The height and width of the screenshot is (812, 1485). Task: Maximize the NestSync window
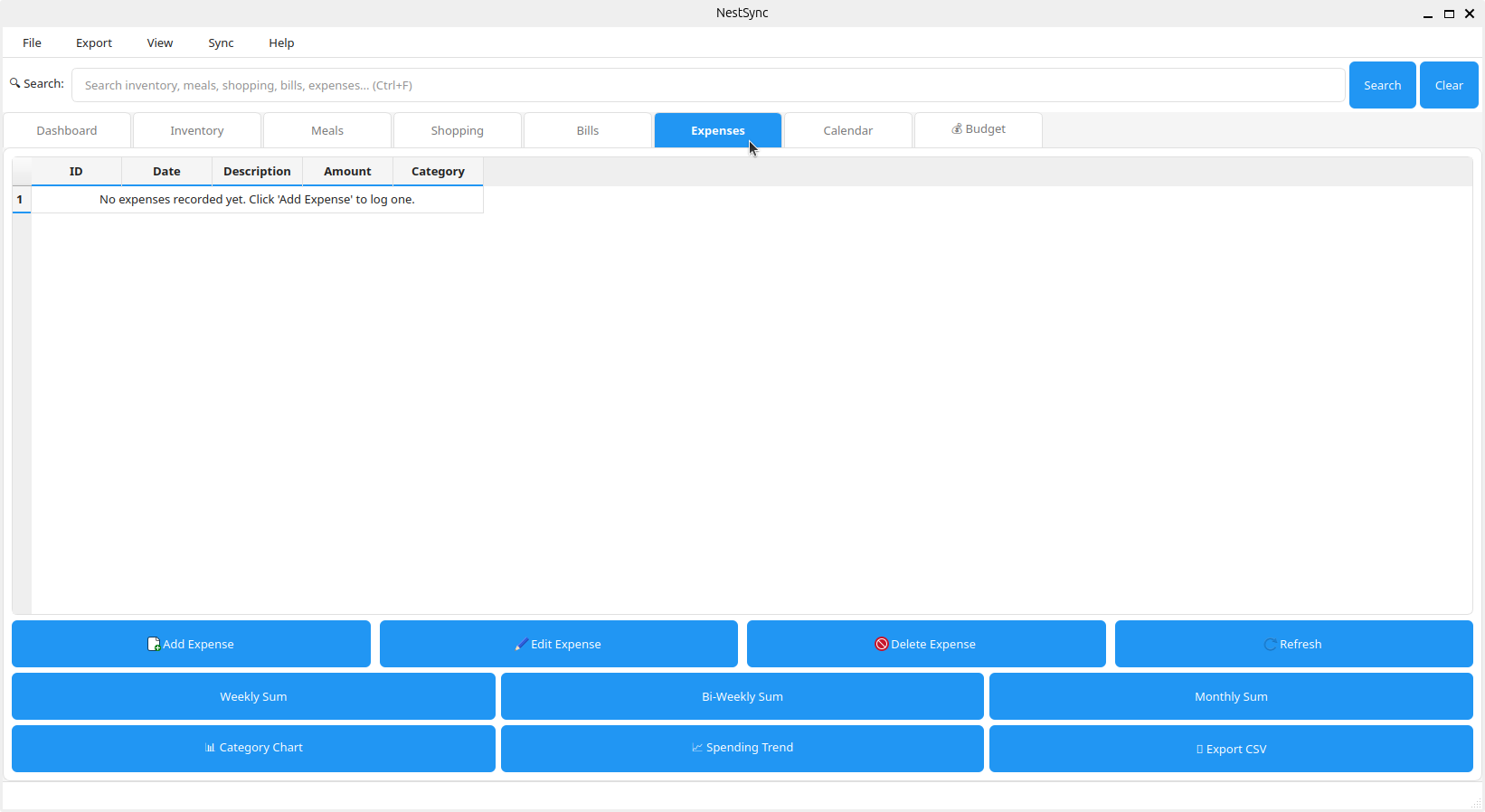coord(1449,14)
